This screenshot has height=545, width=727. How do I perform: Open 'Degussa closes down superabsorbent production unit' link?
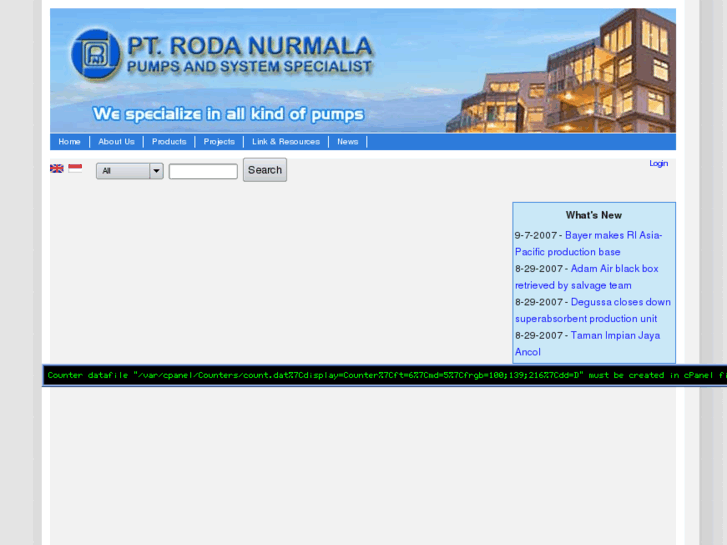click(x=593, y=310)
